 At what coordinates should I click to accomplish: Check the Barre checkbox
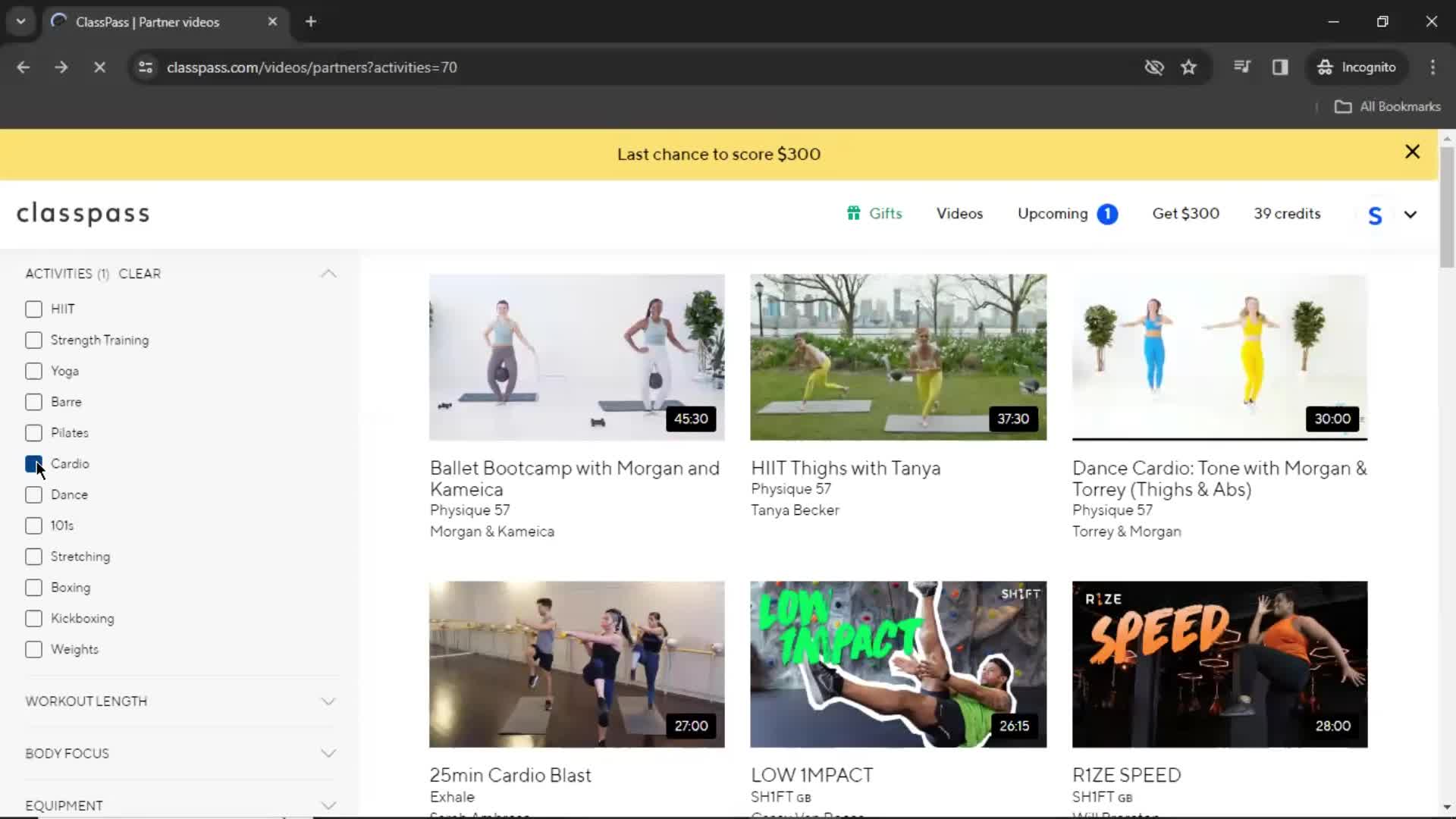coord(33,402)
